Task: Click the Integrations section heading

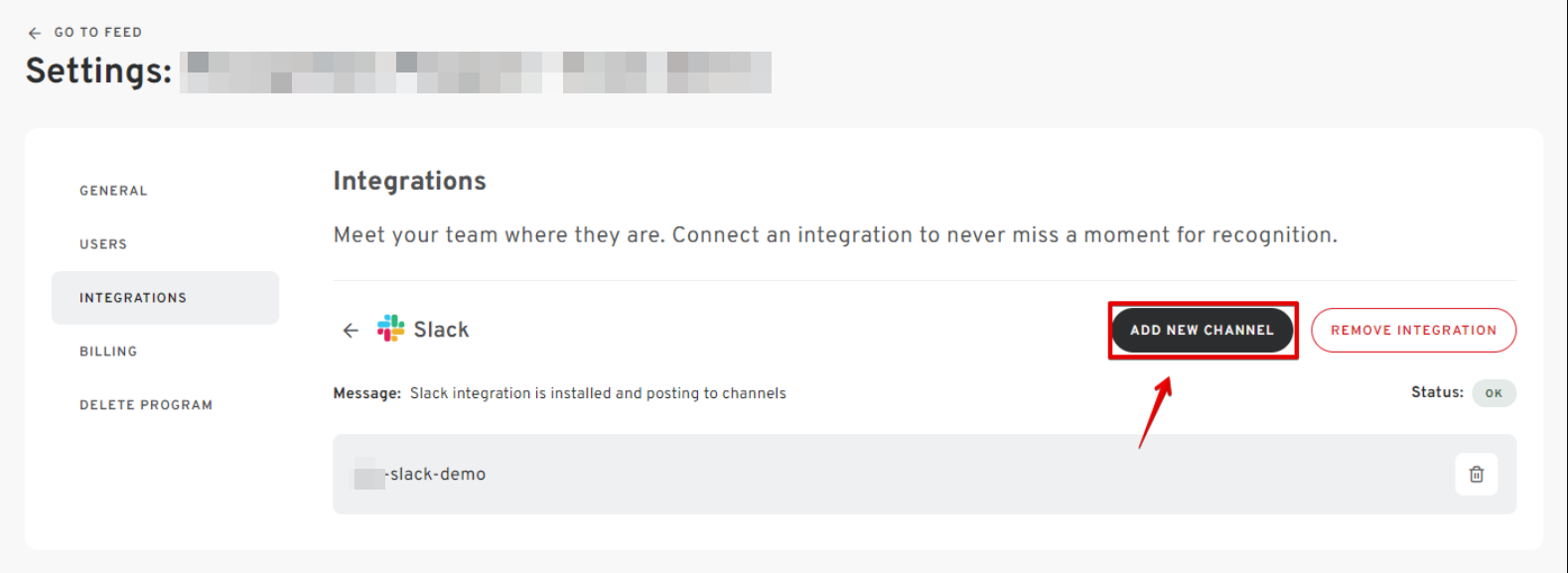Action: coord(409,181)
